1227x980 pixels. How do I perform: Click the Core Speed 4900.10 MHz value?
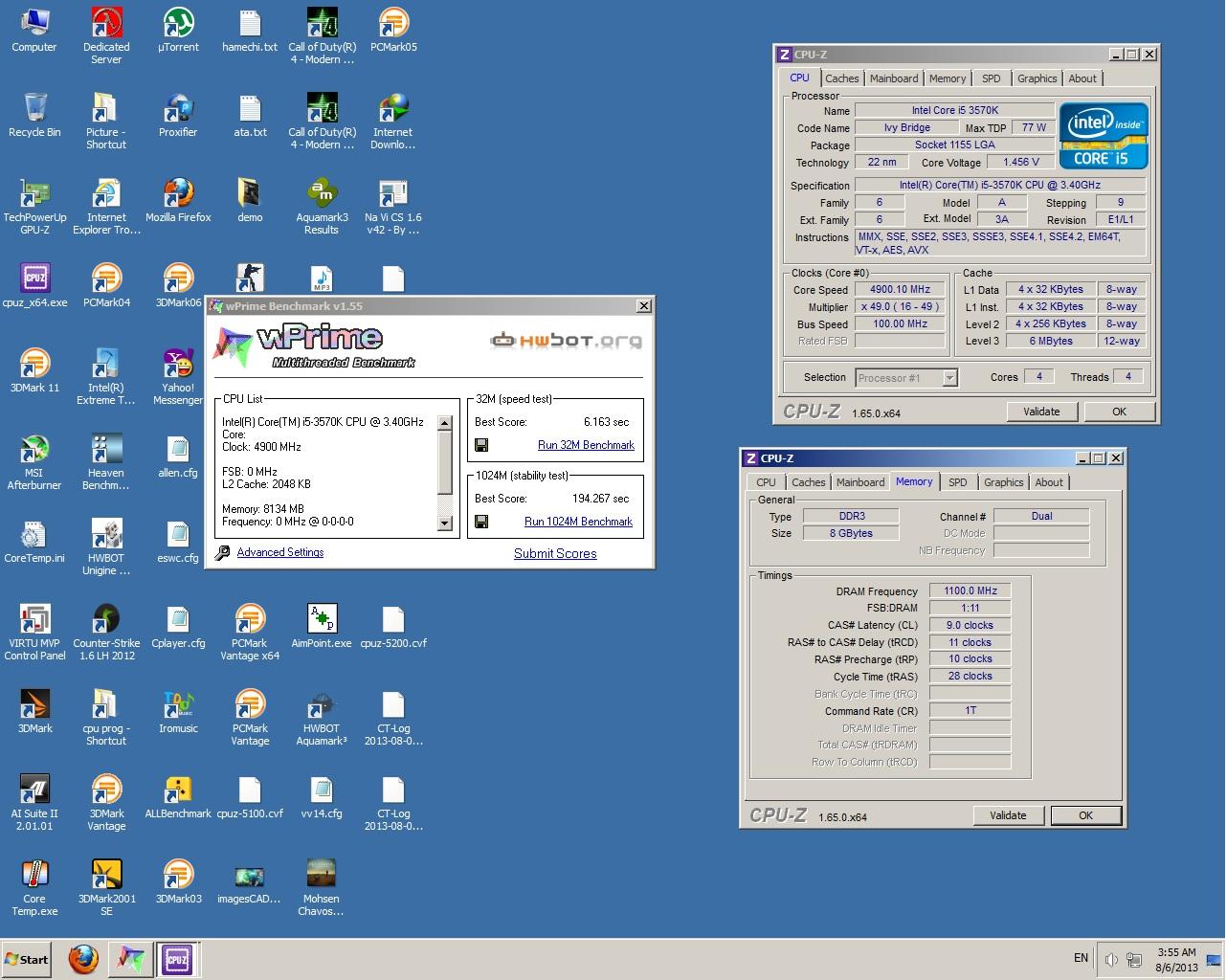[x=900, y=289]
